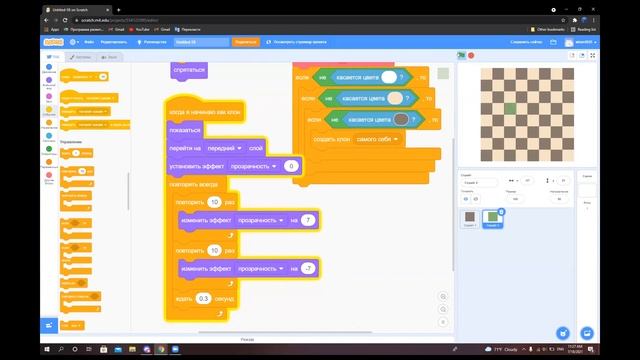Select the Внешний вид blocks category
The width and height of the screenshot is (640, 360).
[49, 83]
